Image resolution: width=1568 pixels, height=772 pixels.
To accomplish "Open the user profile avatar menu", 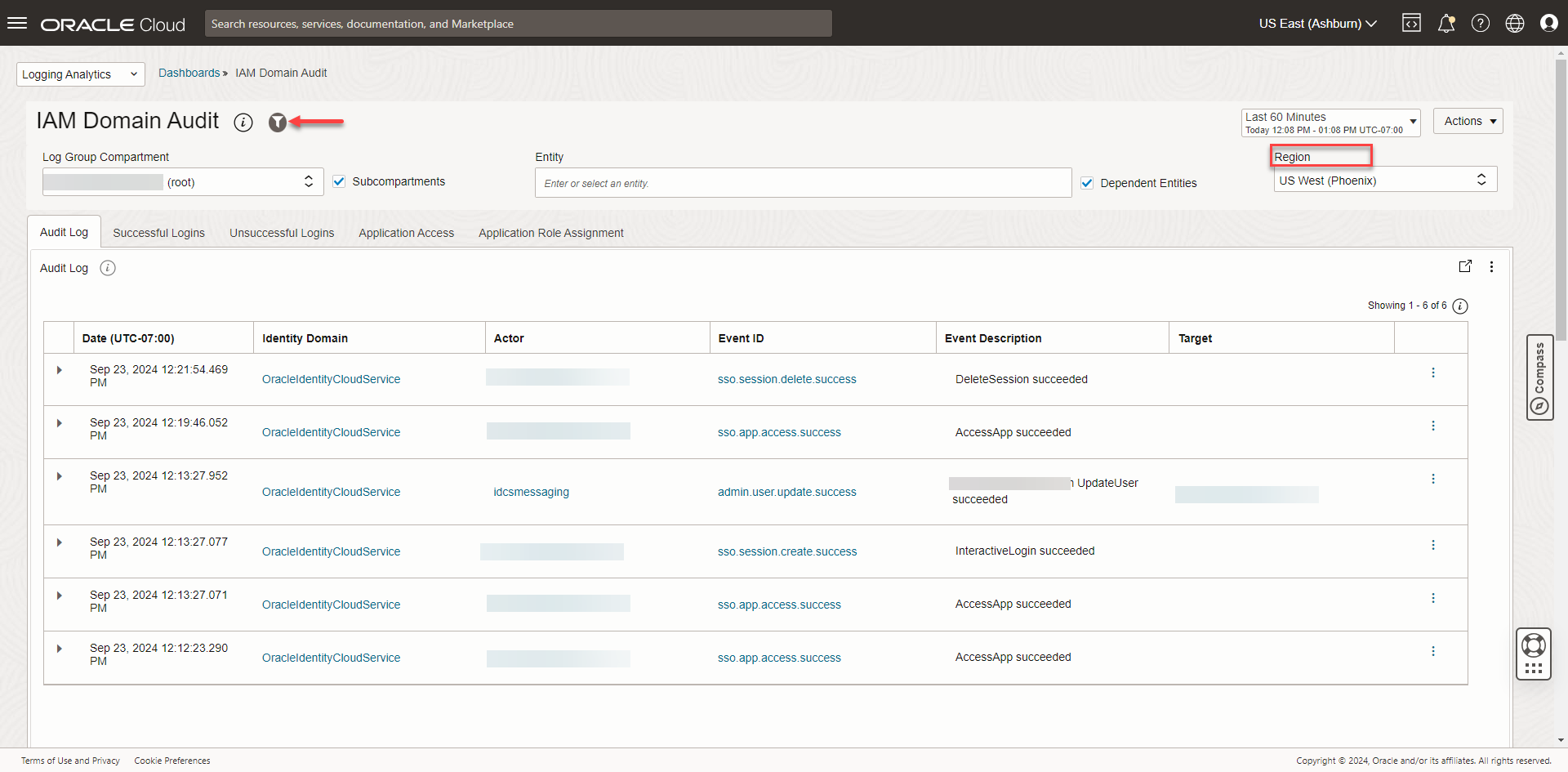I will coord(1548,23).
